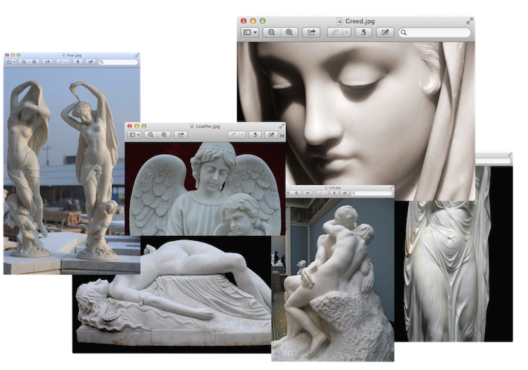Rotate the image in Greed.jpg window
Viewport: 528px width, 370px height.
(363, 32)
